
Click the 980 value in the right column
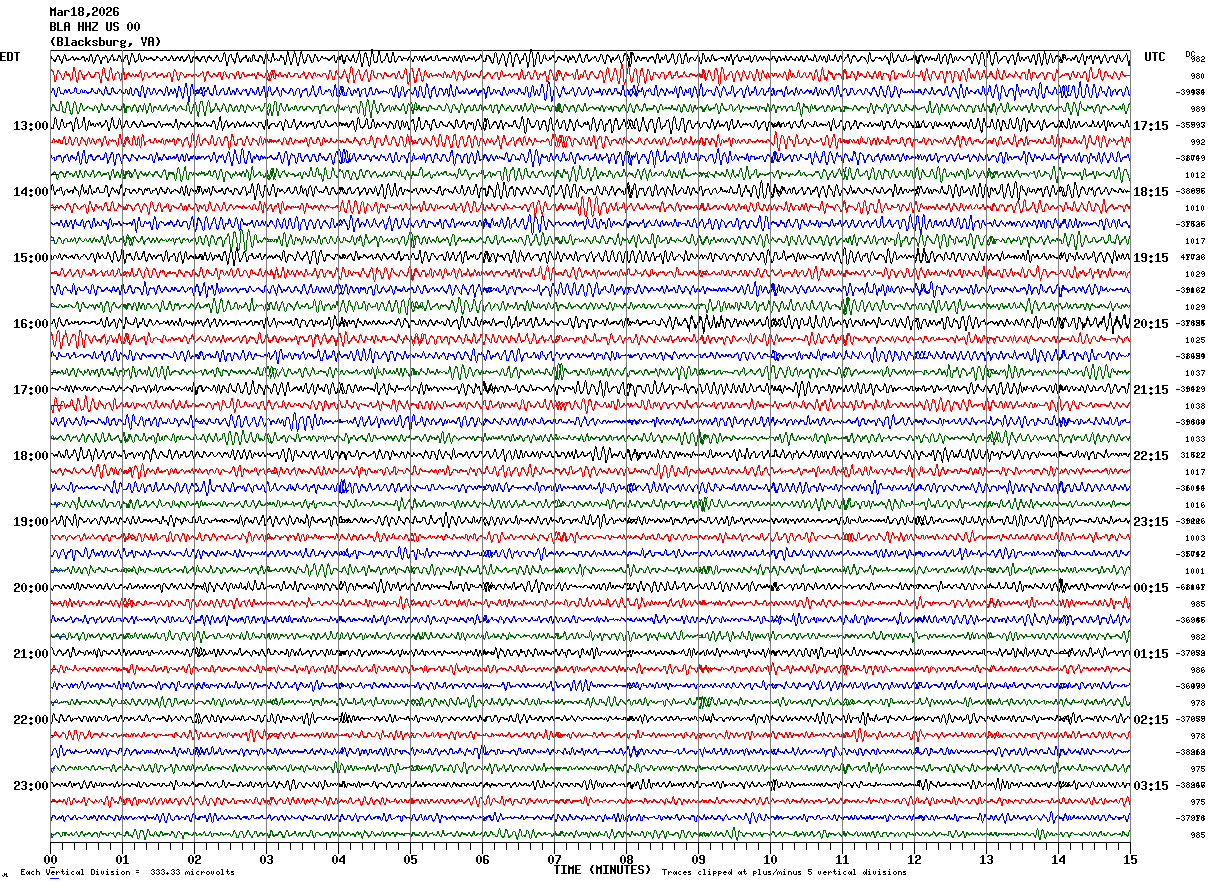tap(1197, 76)
